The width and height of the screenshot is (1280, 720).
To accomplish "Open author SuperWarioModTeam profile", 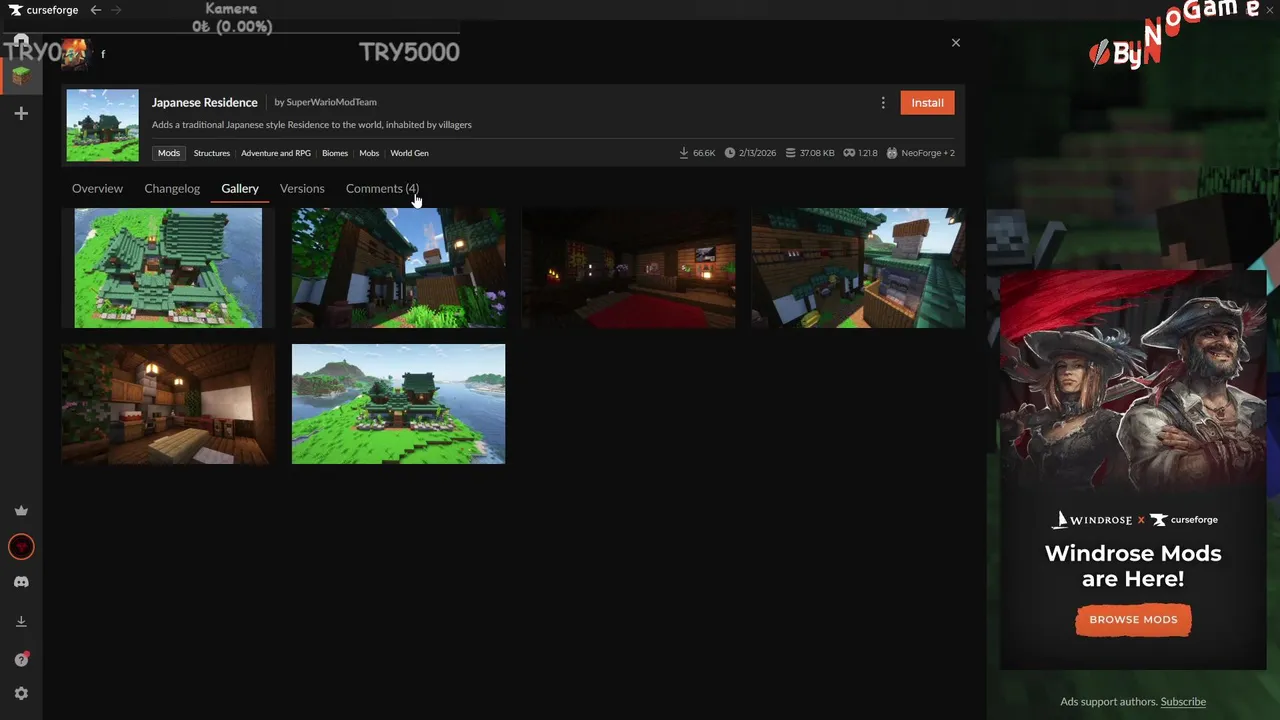I will 331,102.
